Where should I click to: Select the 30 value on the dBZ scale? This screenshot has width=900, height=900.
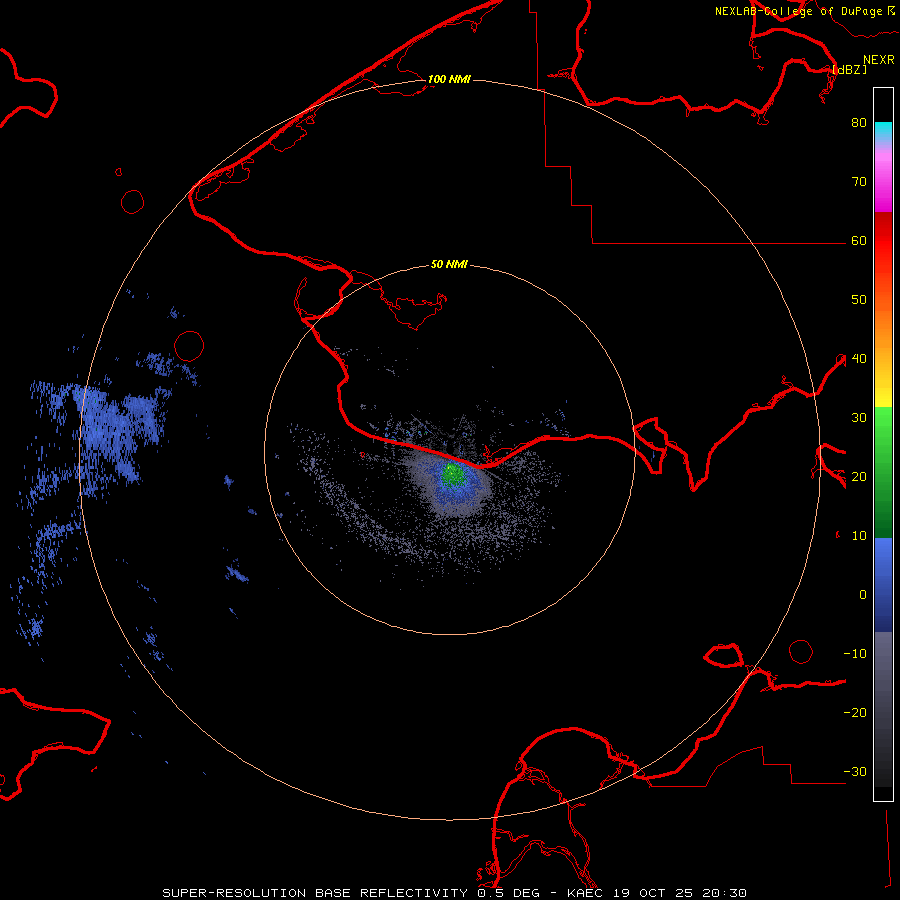(859, 418)
